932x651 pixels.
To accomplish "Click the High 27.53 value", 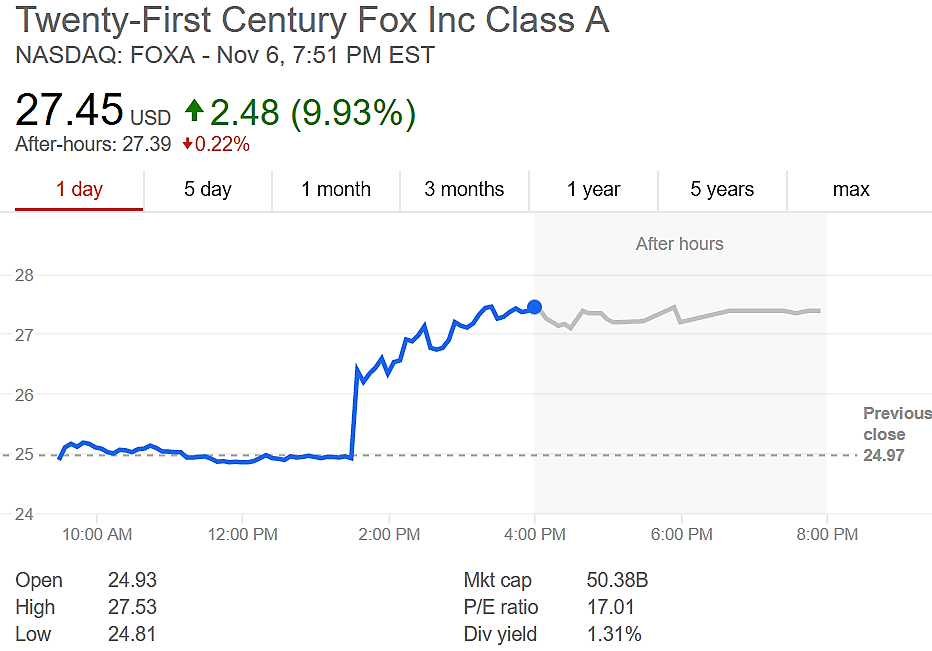I will coord(132,607).
